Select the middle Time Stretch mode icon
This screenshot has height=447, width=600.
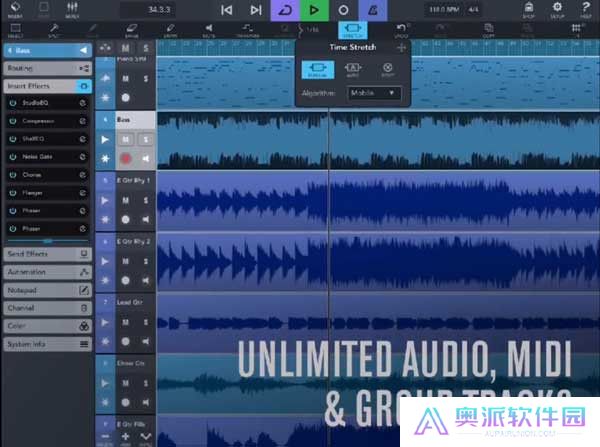point(353,70)
